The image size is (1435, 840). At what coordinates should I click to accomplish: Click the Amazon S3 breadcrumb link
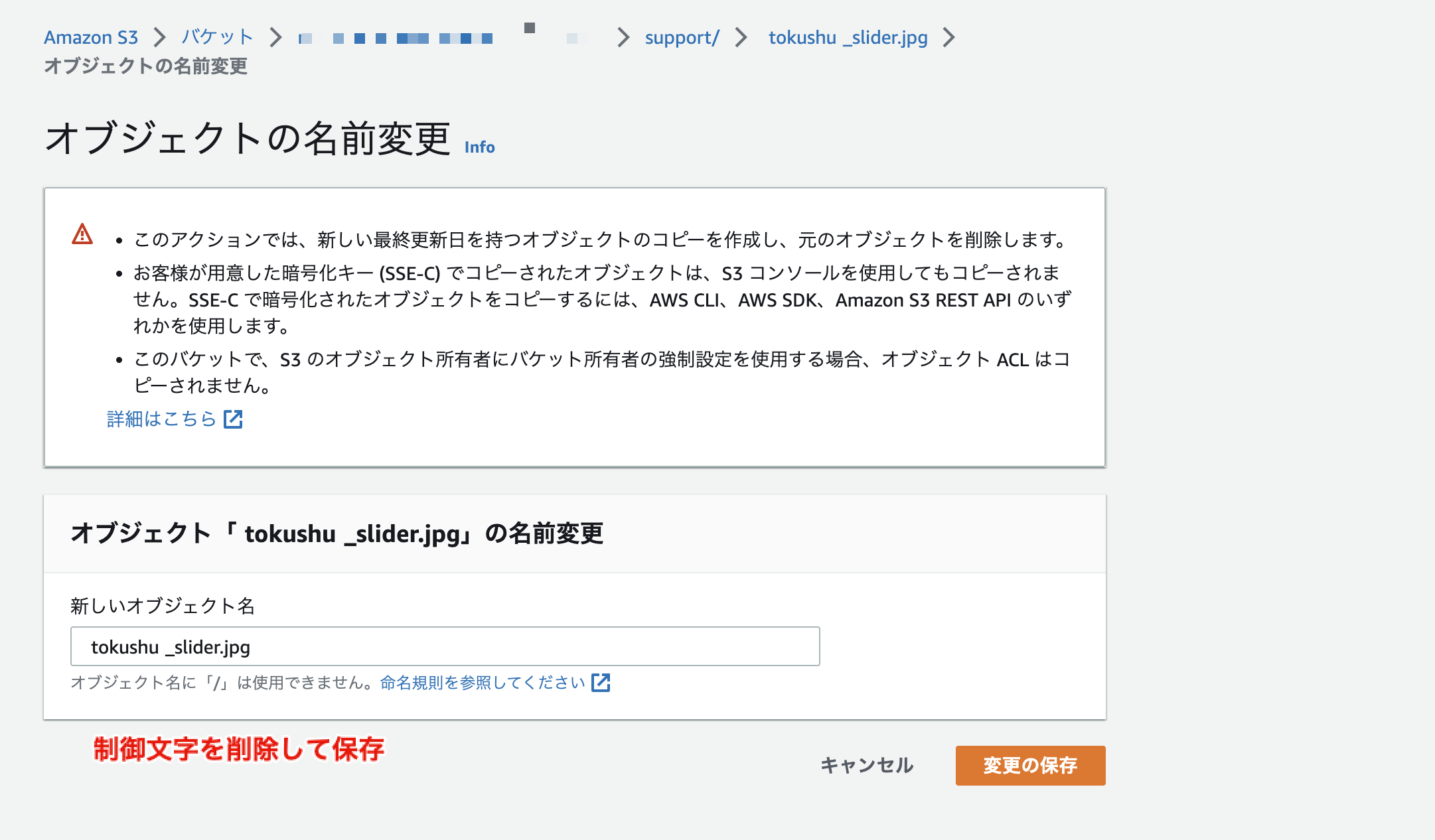[x=91, y=37]
